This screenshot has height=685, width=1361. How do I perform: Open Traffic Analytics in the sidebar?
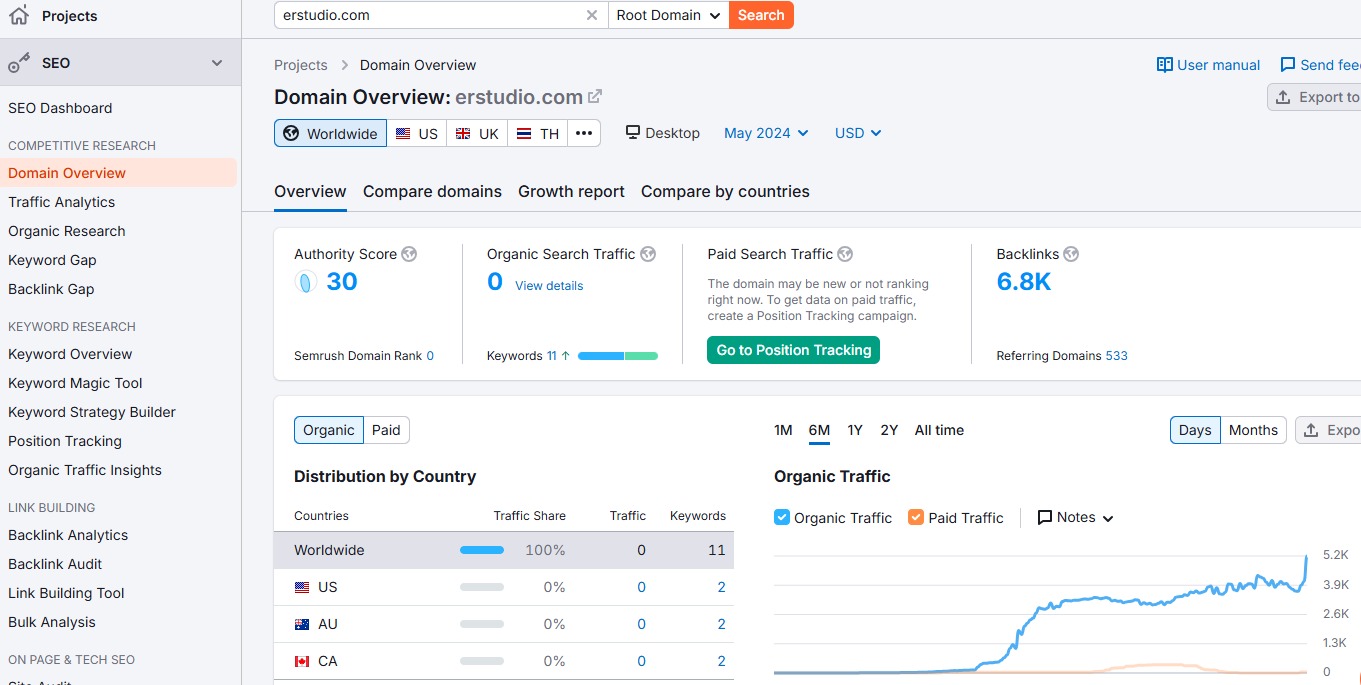click(62, 202)
